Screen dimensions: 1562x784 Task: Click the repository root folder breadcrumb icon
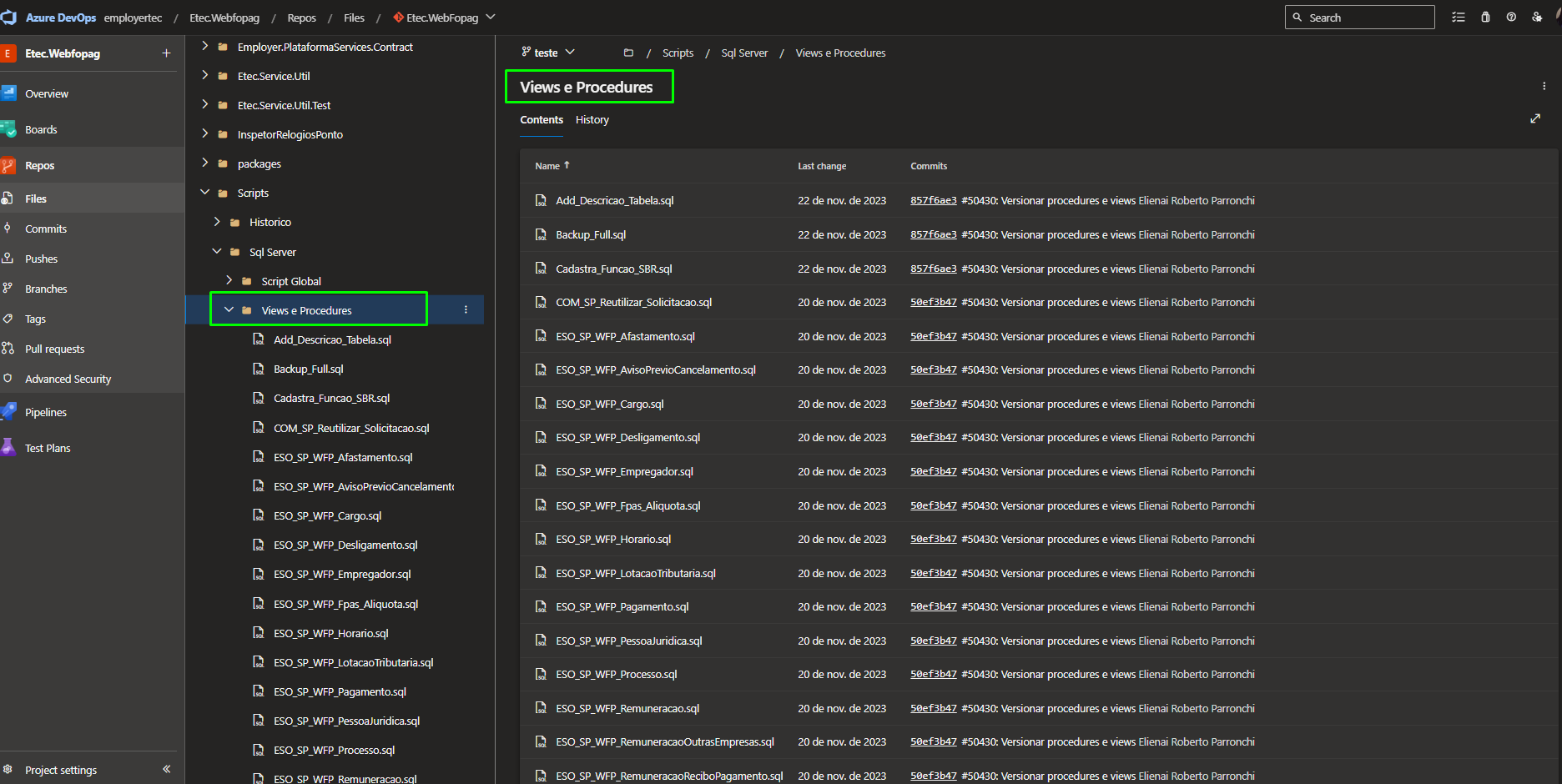[628, 53]
